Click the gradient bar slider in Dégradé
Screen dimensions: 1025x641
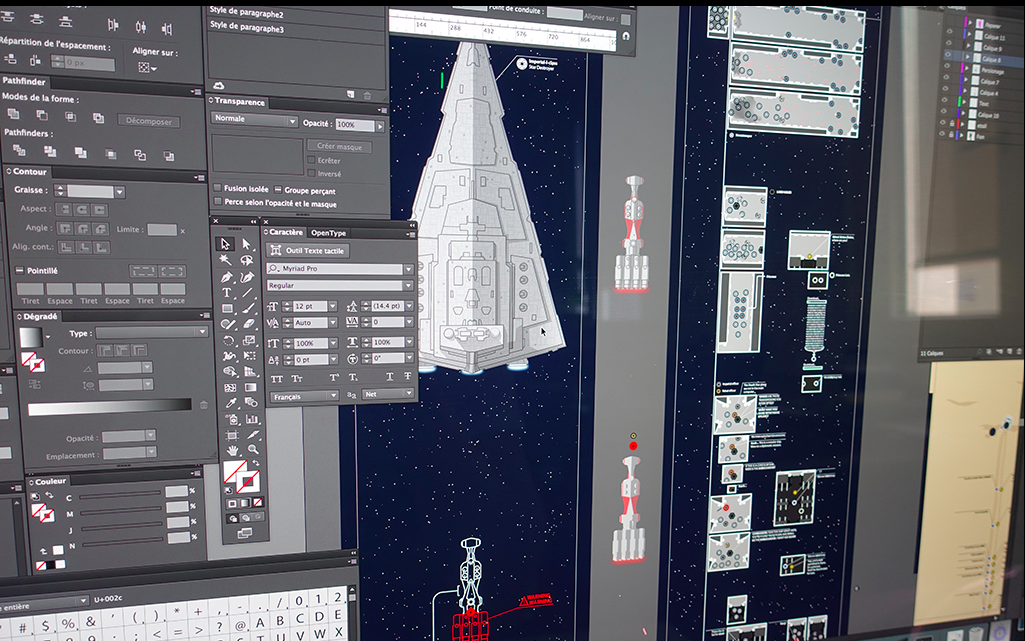pos(110,408)
